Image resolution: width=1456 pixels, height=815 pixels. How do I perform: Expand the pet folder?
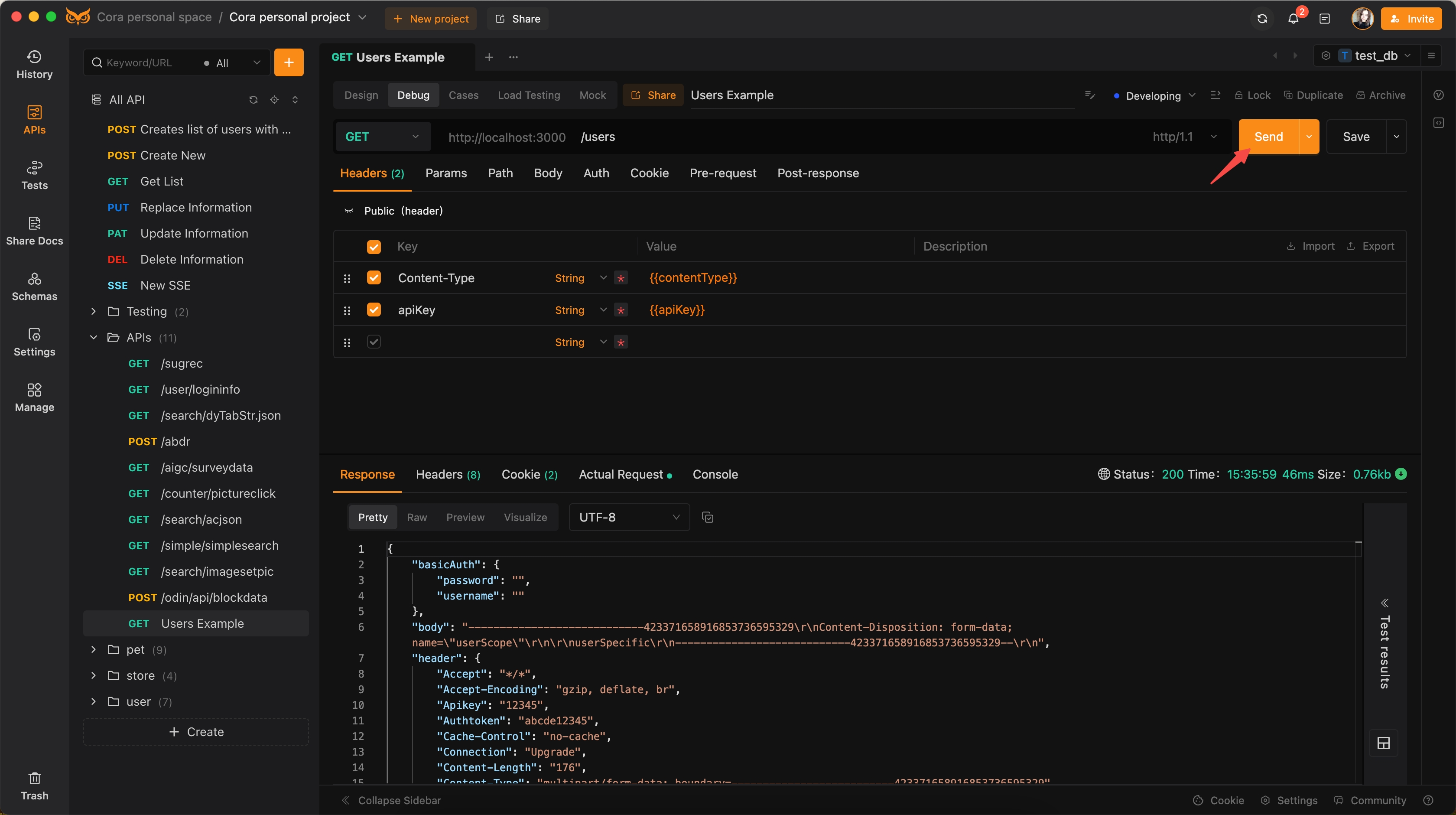tap(93, 649)
